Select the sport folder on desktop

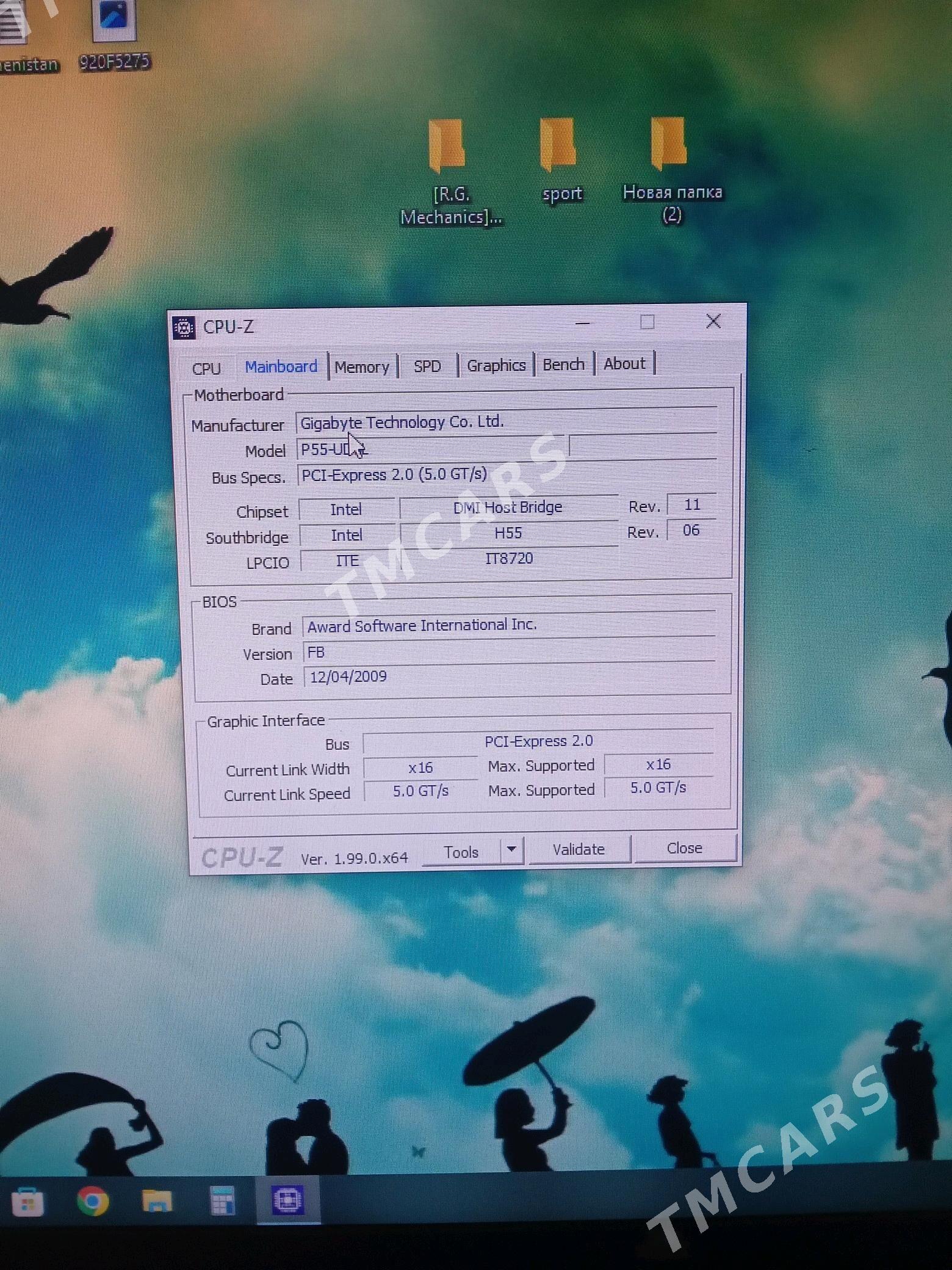tap(561, 160)
